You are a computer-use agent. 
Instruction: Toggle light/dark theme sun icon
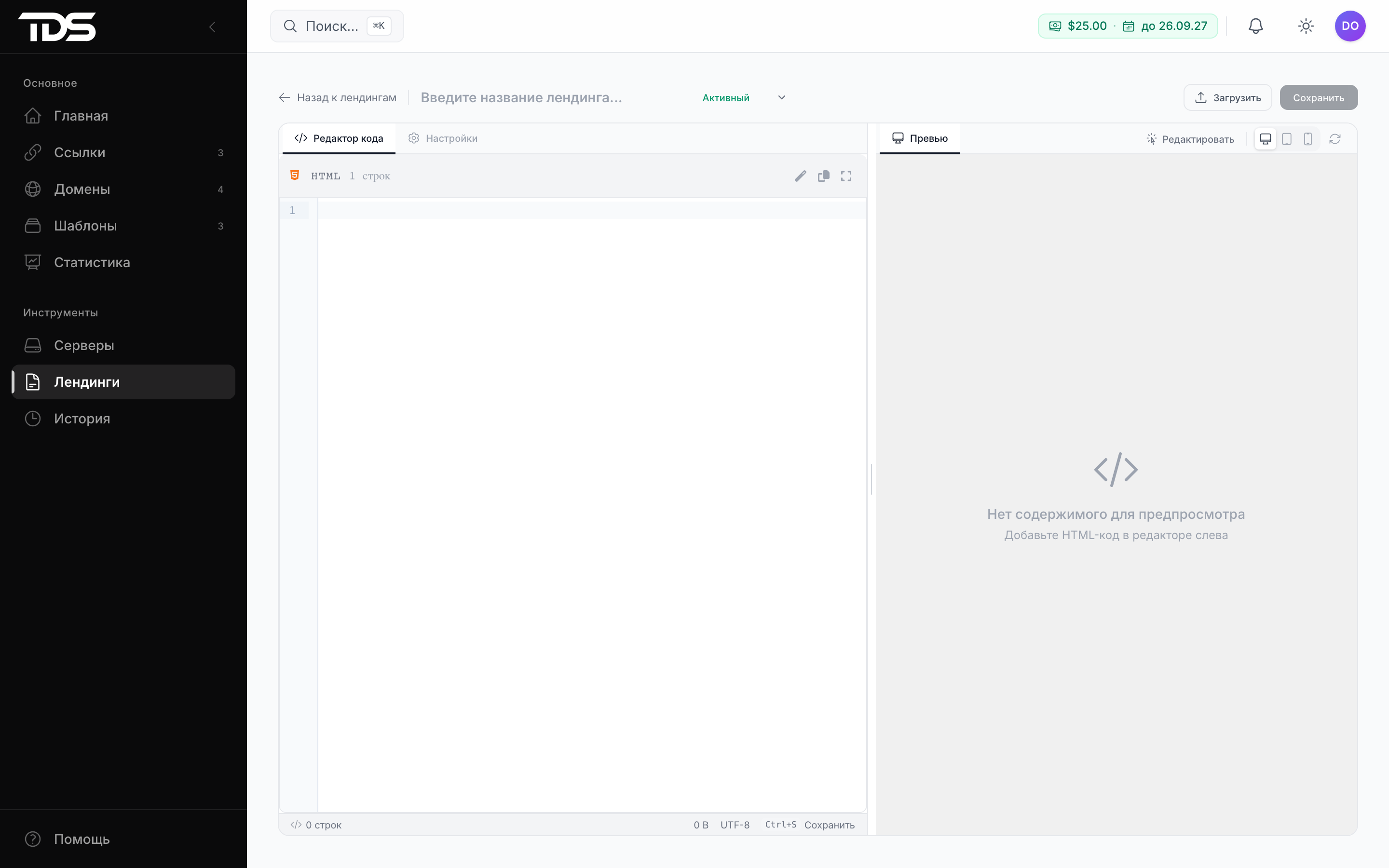(1306, 26)
